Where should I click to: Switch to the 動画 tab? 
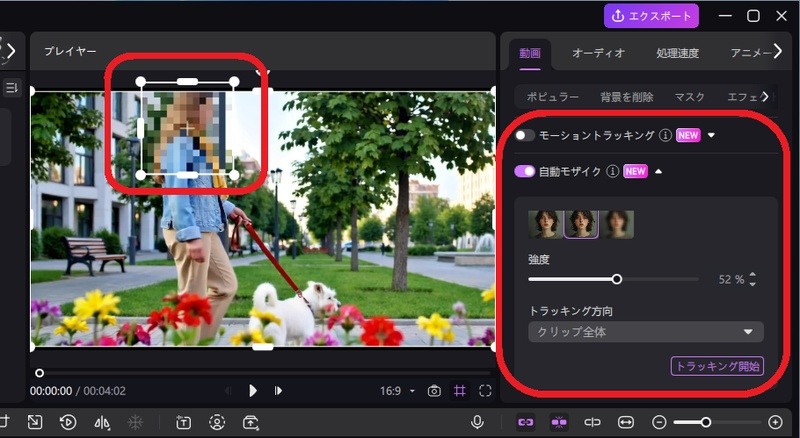click(x=530, y=53)
